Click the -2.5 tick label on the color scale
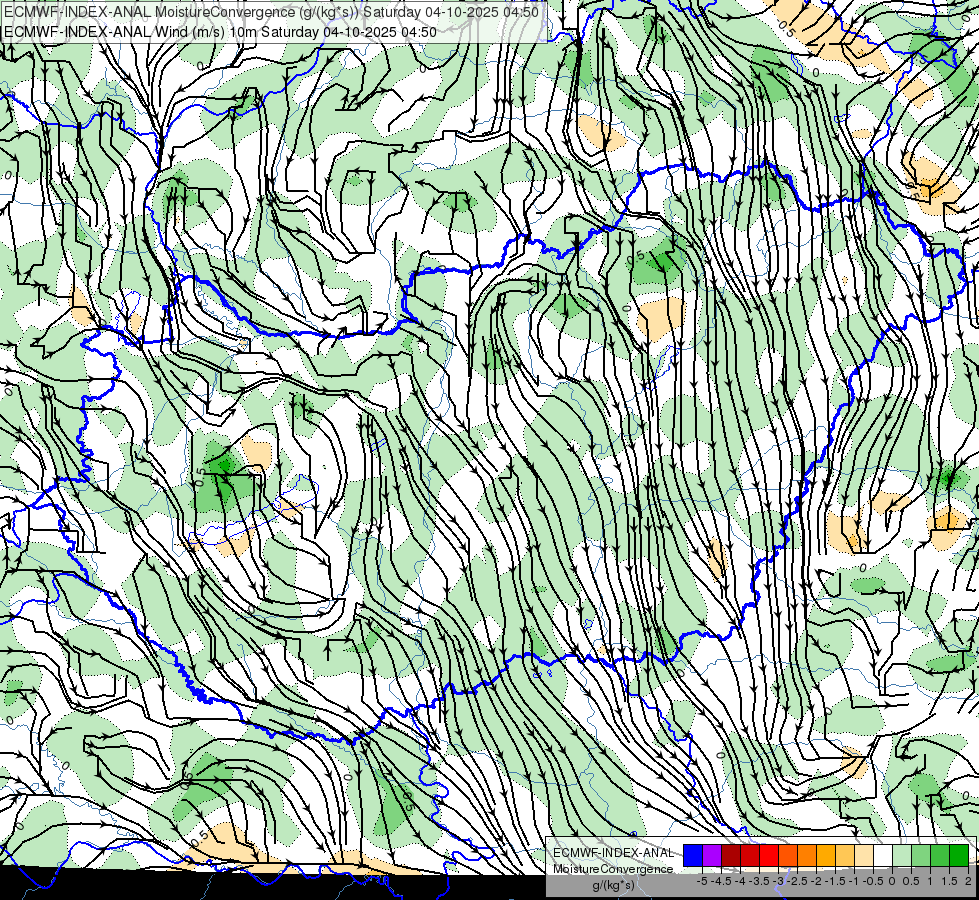This screenshot has width=979, height=900. (797, 881)
